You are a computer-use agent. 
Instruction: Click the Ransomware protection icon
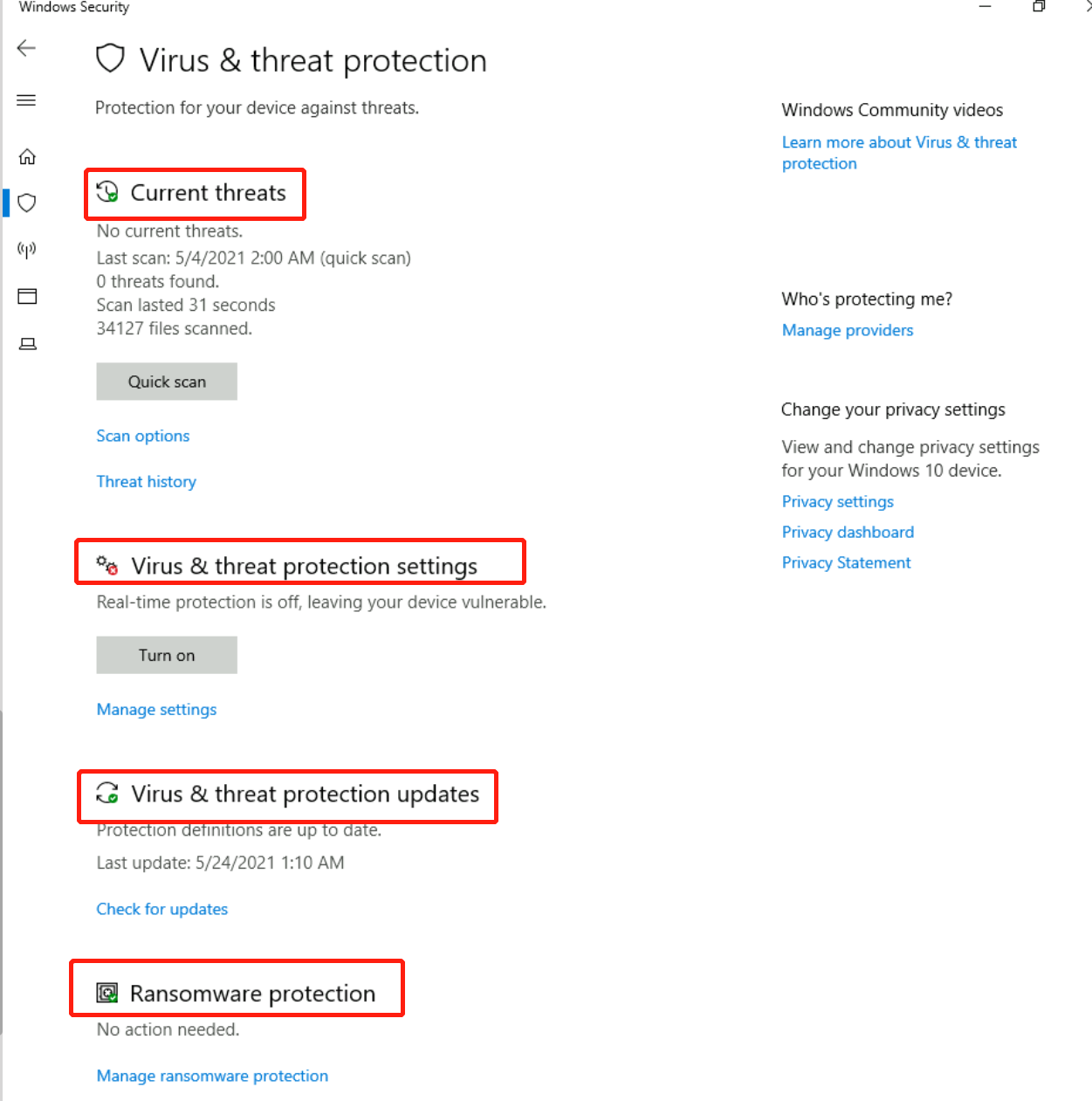(107, 993)
